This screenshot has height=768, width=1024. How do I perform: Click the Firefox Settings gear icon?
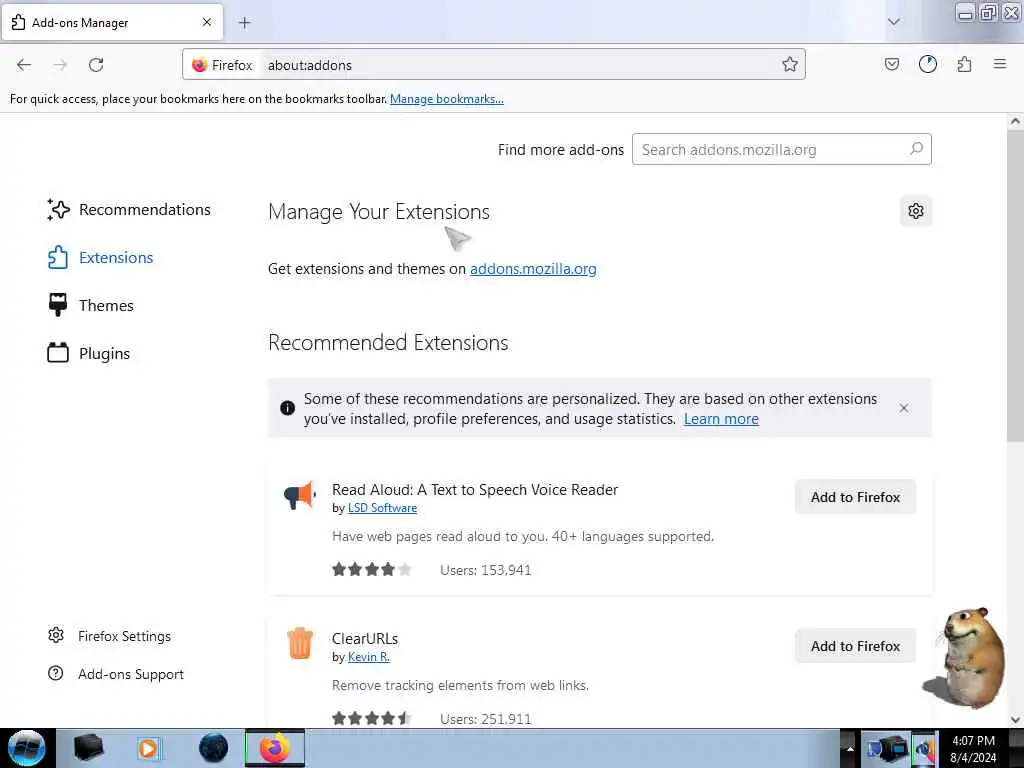click(x=56, y=635)
